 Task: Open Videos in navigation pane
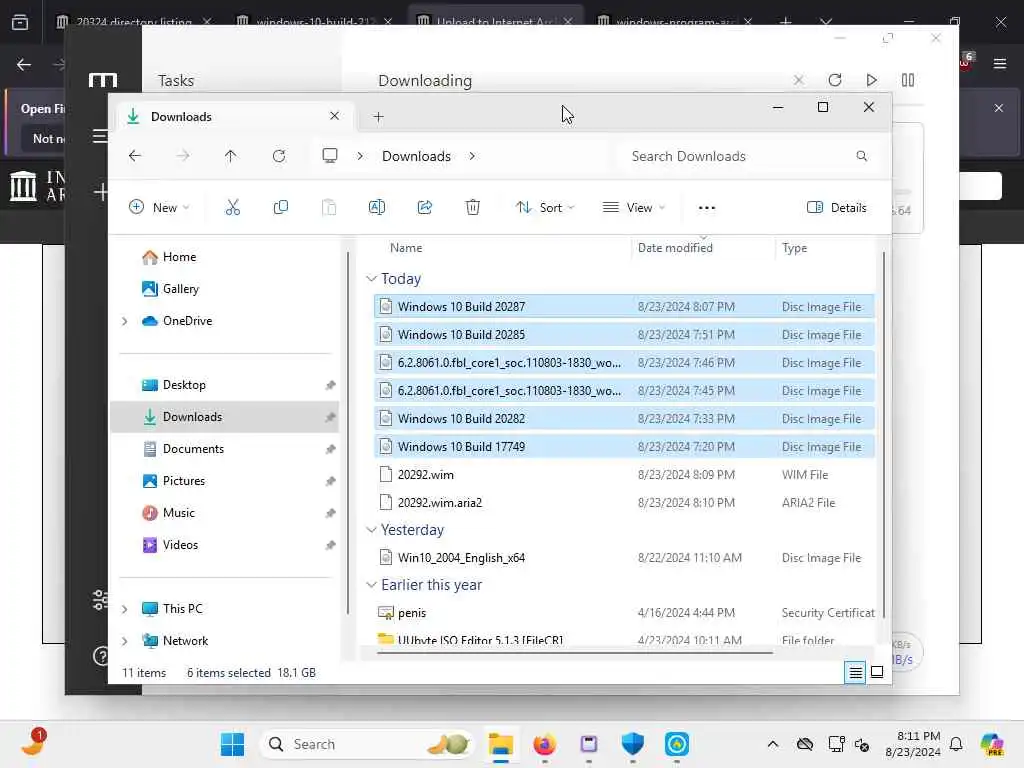click(170, 545)
